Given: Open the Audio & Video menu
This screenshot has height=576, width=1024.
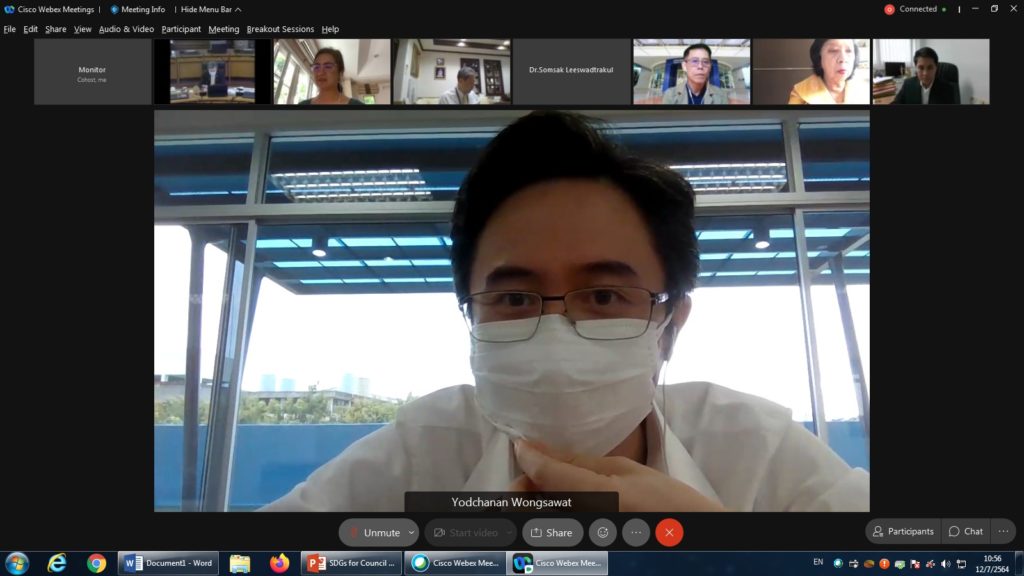Looking at the screenshot, I should [x=126, y=29].
